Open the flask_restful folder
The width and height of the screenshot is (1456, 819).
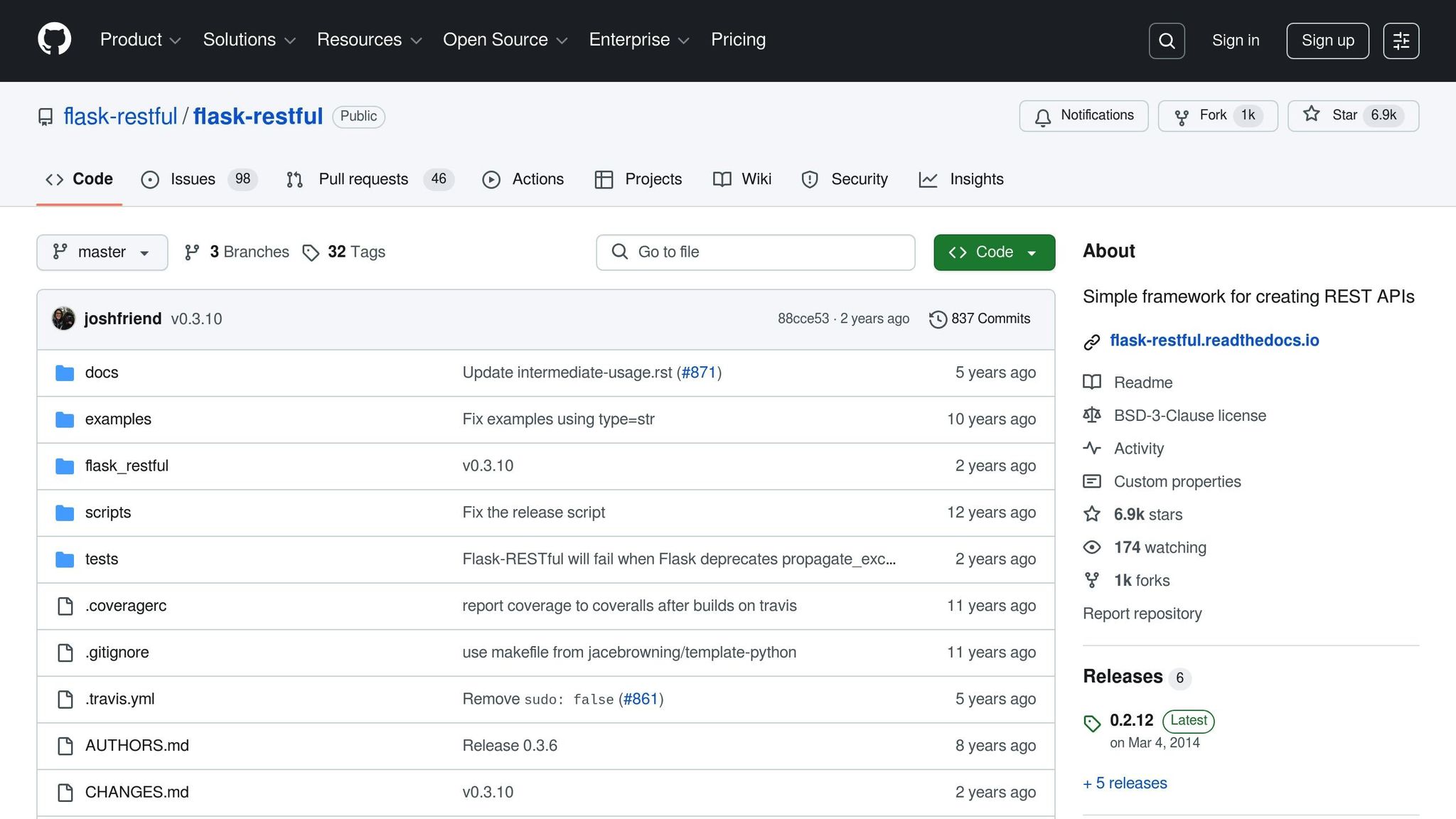tap(127, 466)
